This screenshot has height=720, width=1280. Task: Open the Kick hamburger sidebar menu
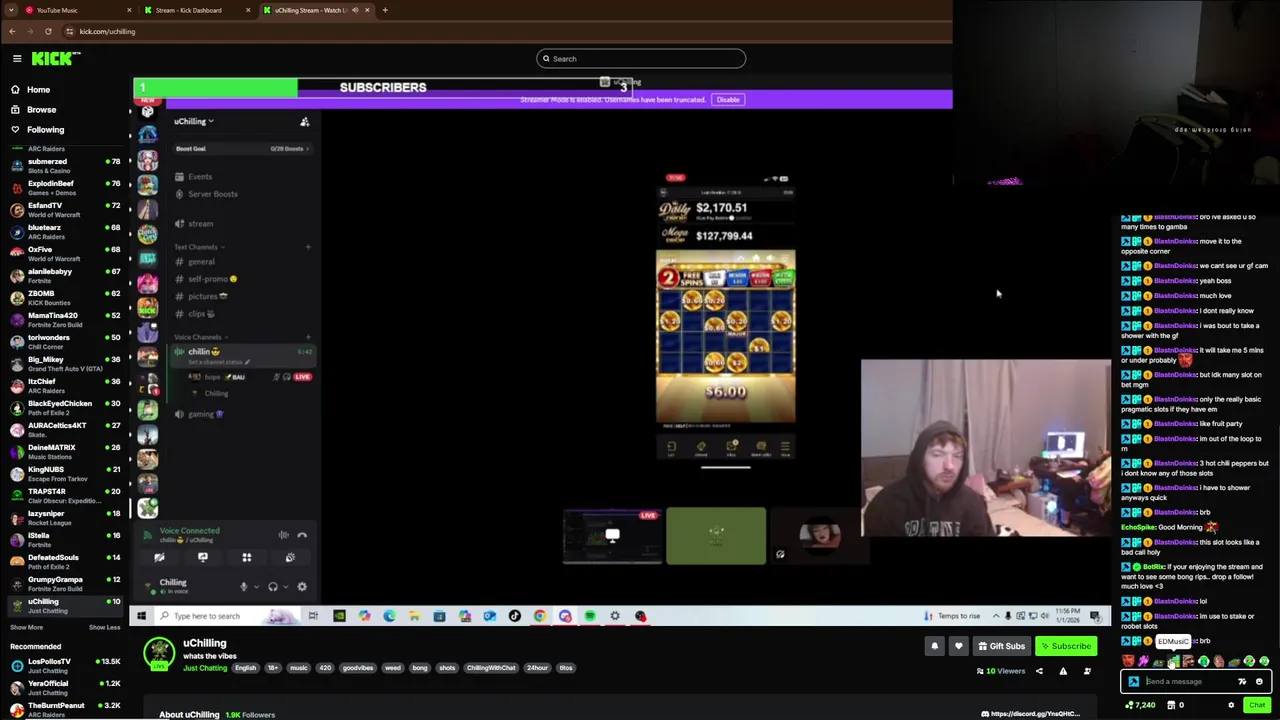click(x=17, y=59)
